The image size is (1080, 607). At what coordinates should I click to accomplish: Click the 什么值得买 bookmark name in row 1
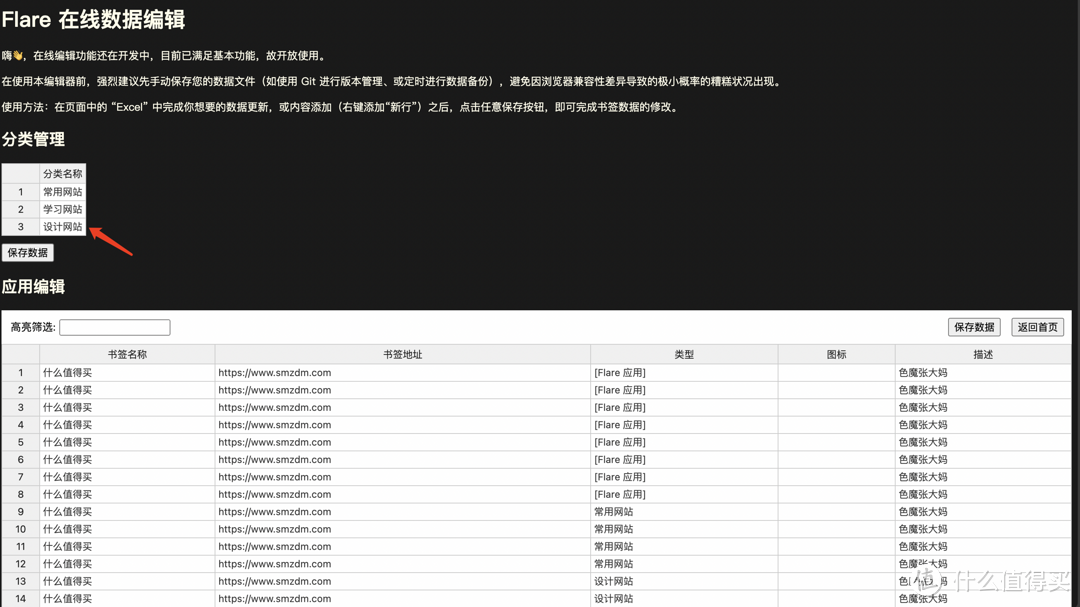[66, 372]
